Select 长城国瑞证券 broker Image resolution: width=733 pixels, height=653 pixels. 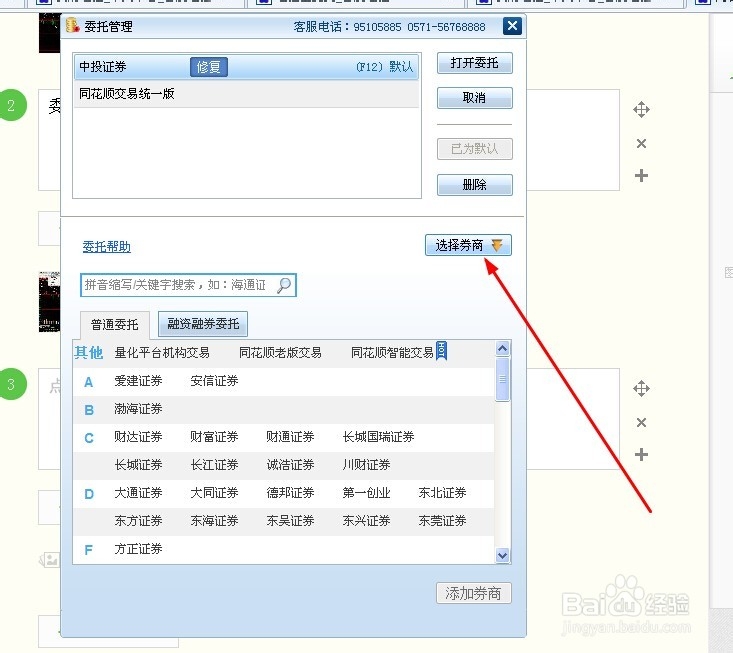click(x=378, y=437)
